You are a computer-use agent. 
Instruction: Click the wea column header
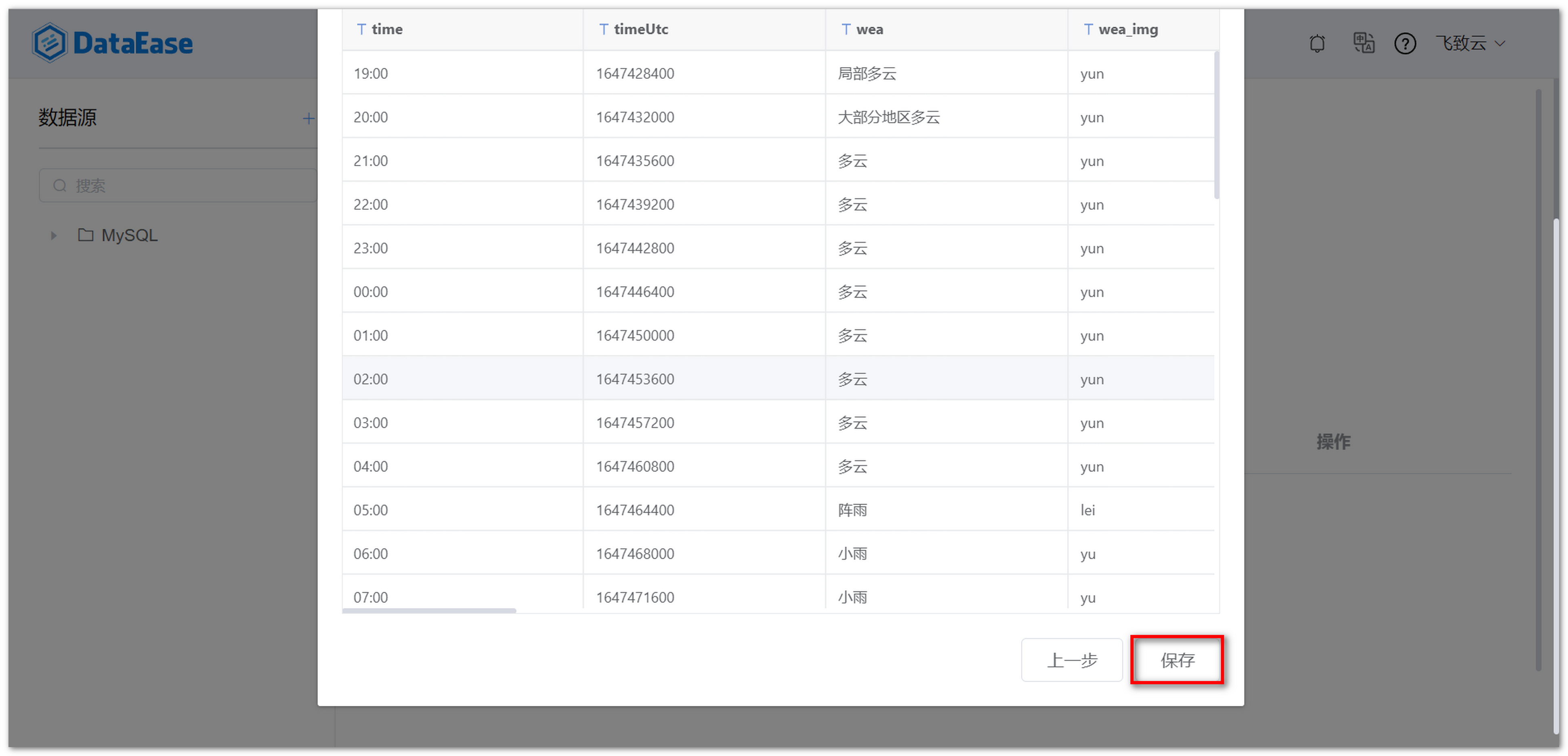pos(869,28)
